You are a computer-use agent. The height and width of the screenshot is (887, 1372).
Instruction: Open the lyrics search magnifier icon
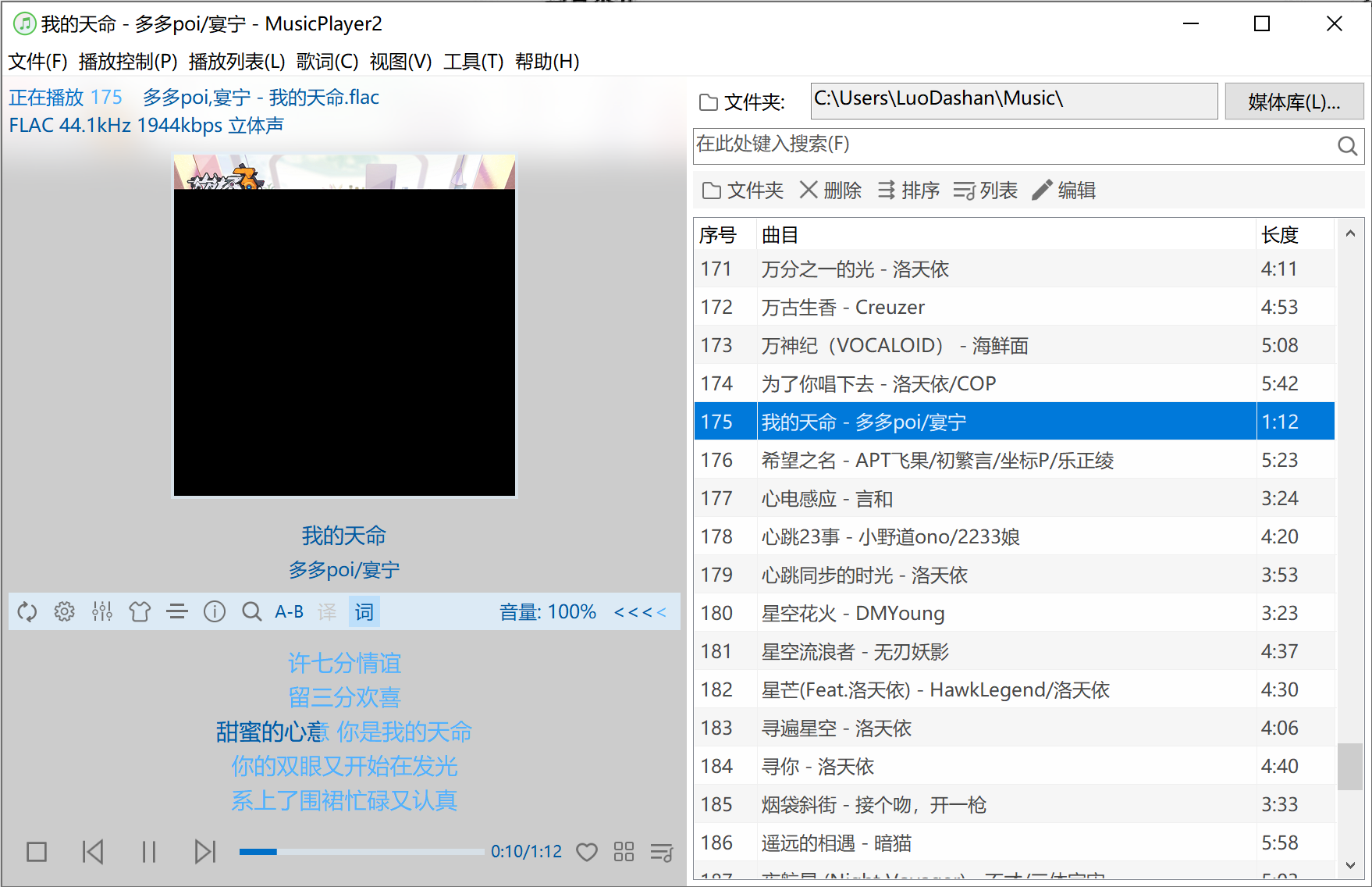251,611
